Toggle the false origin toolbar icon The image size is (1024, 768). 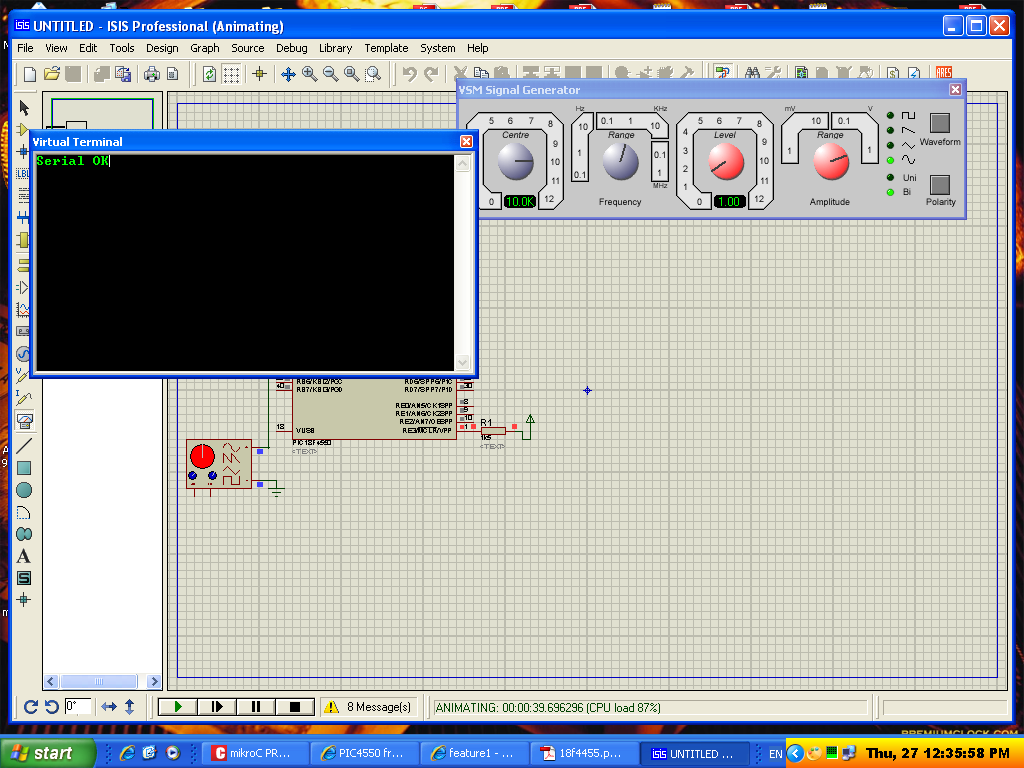point(259,74)
